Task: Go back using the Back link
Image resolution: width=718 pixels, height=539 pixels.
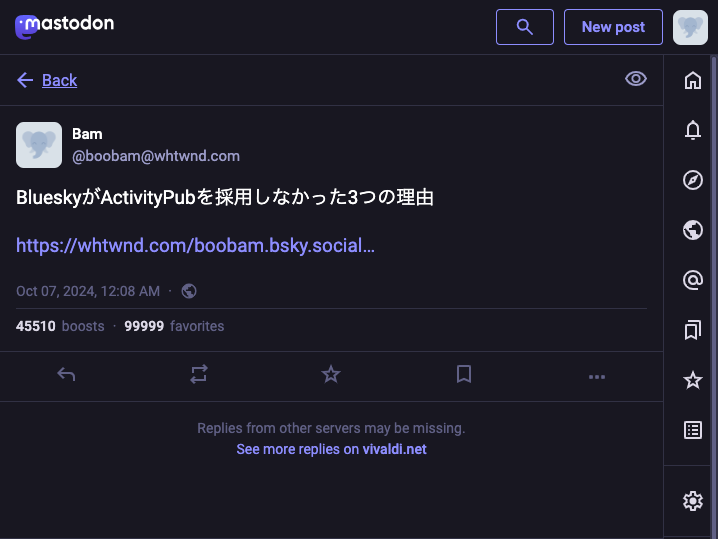Action: pyautogui.click(x=47, y=80)
